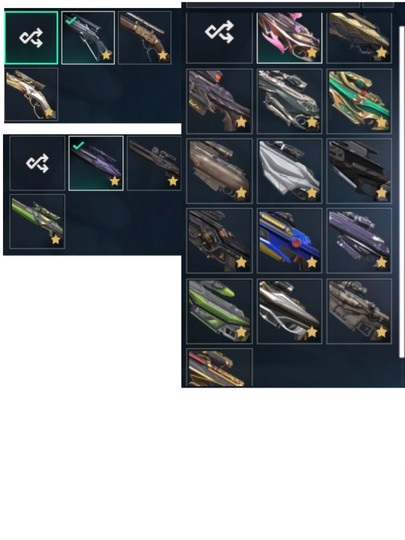This screenshot has width=405, height=540.
Task: Select the white and gold ornate rifle skin
Action: pyautogui.click(x=31, y=94)
